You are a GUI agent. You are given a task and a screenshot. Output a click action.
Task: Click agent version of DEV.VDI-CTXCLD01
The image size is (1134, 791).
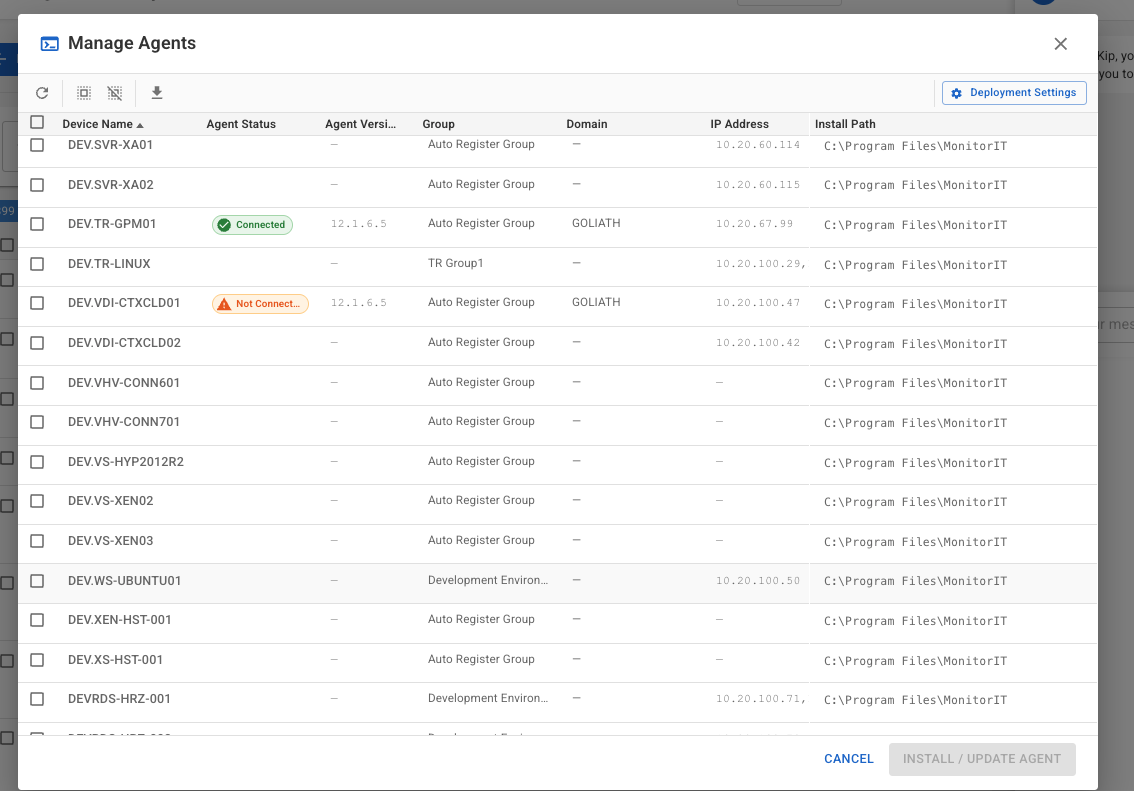pyautogui.click(x=359, y=303)
